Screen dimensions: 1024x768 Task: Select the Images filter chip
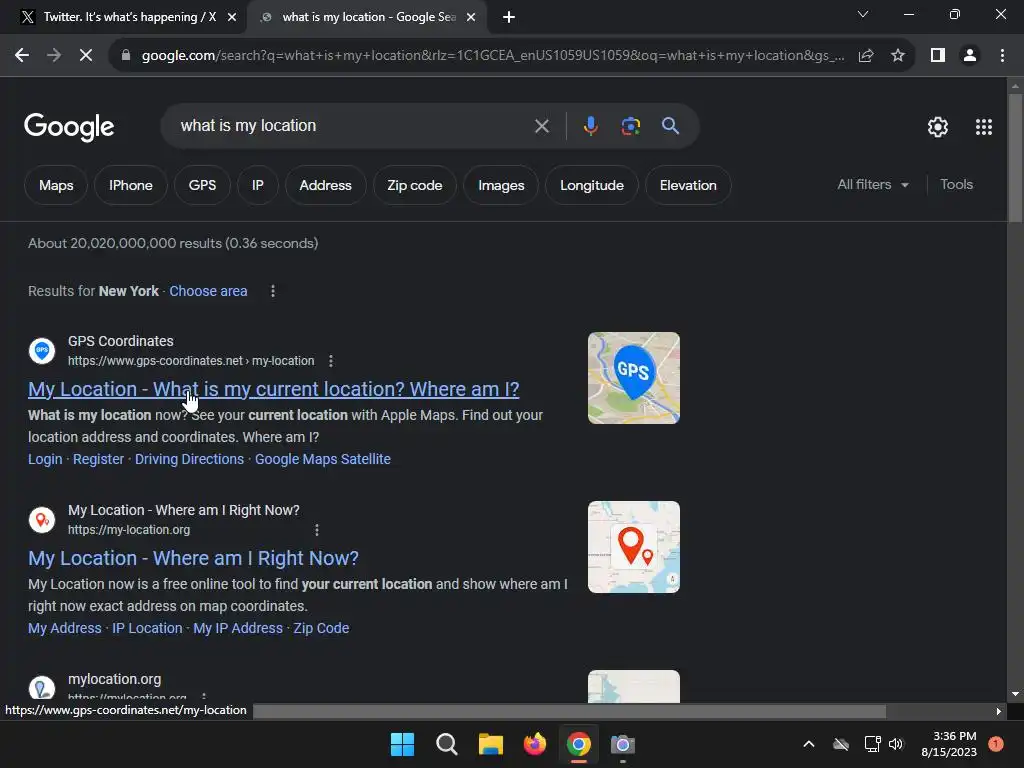coord(501,185)
